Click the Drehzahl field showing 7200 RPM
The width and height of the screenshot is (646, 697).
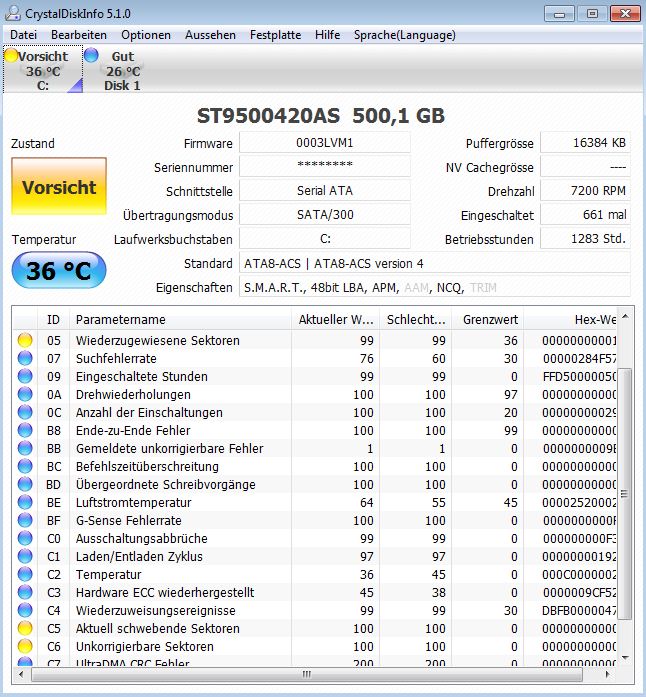(585, 191)
